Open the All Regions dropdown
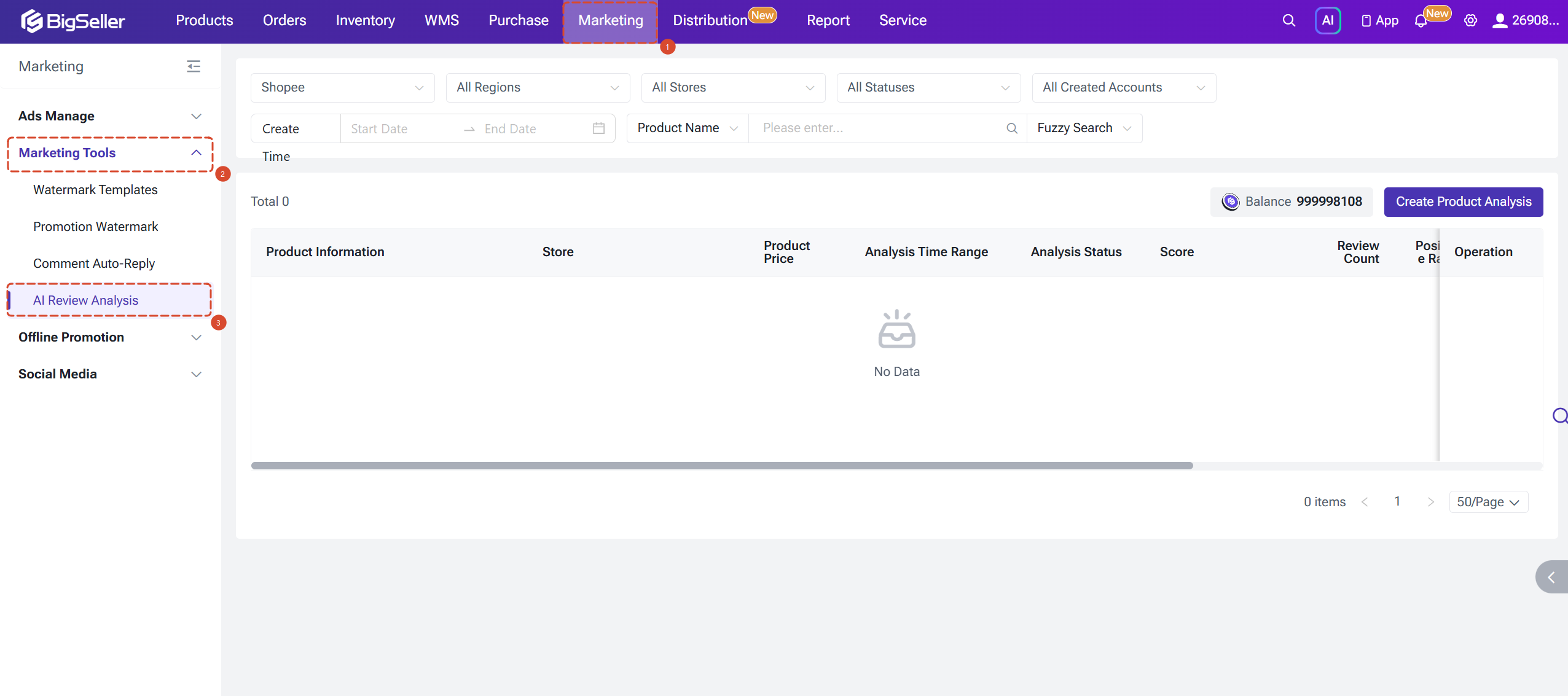Image resolution: width=1568 pixels, height=696 pixels. click(x=538, y=87)
